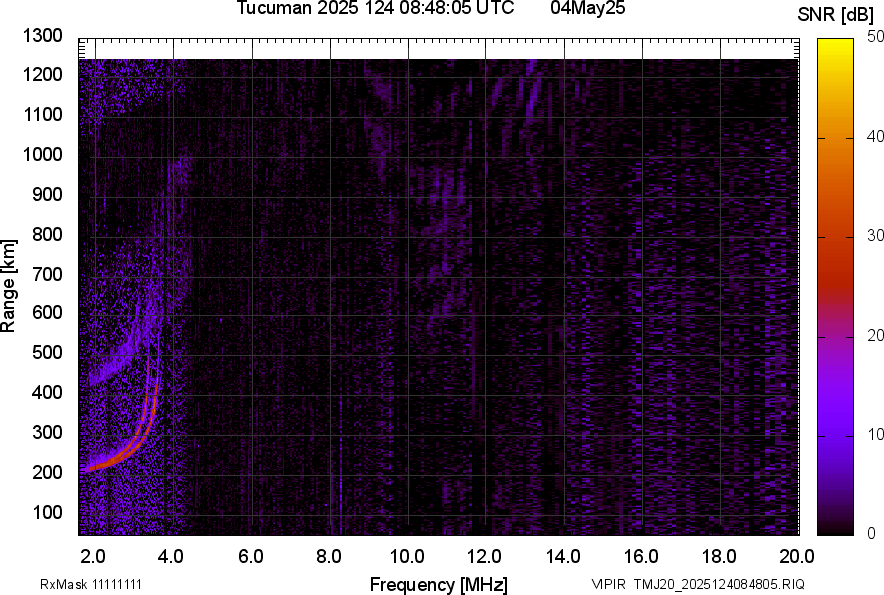Click the 'RxMask 11111111' text
The image size is (884, 595).
(91, 584)
